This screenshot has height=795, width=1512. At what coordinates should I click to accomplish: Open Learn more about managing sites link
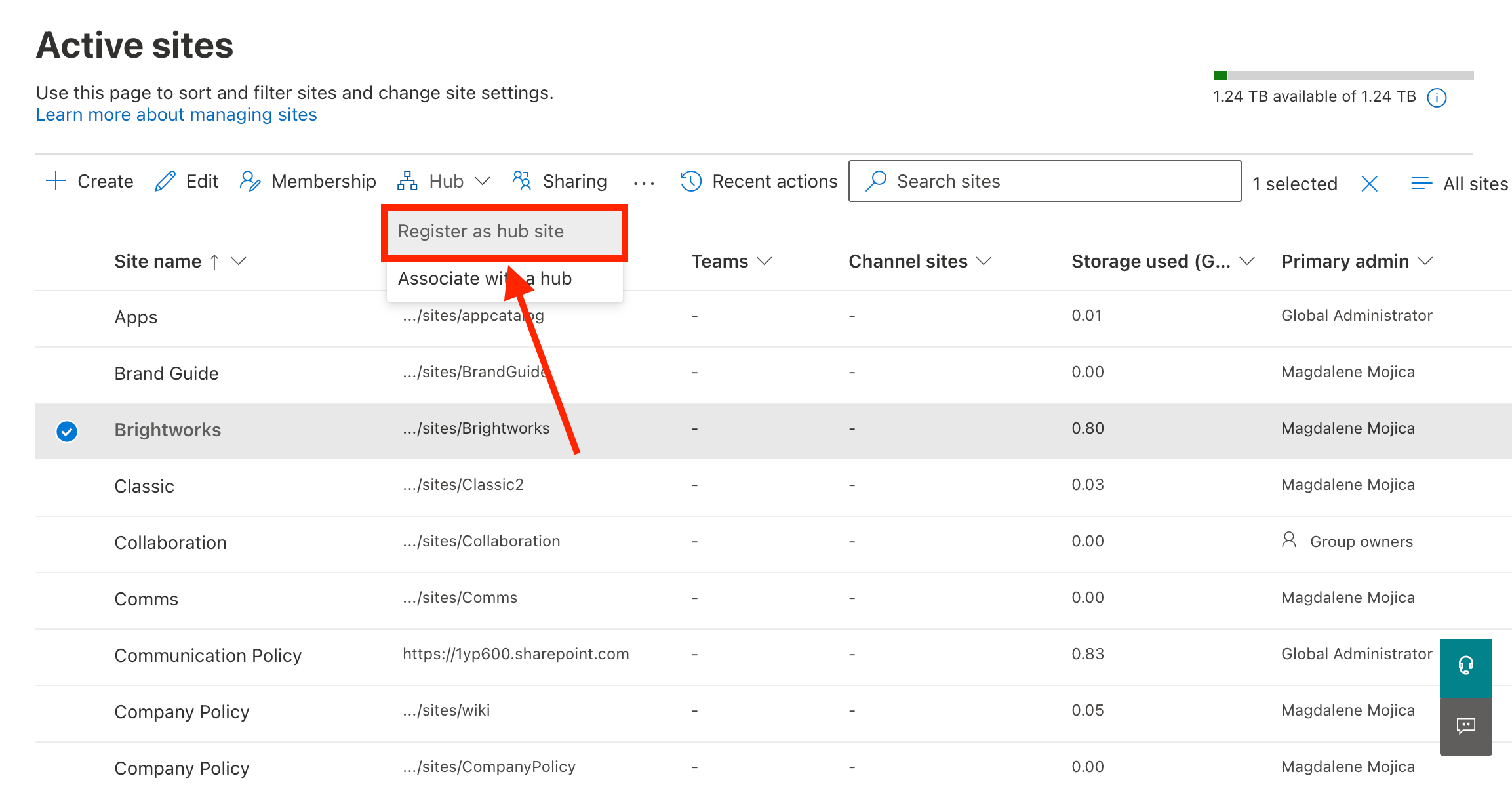[176, 115]
